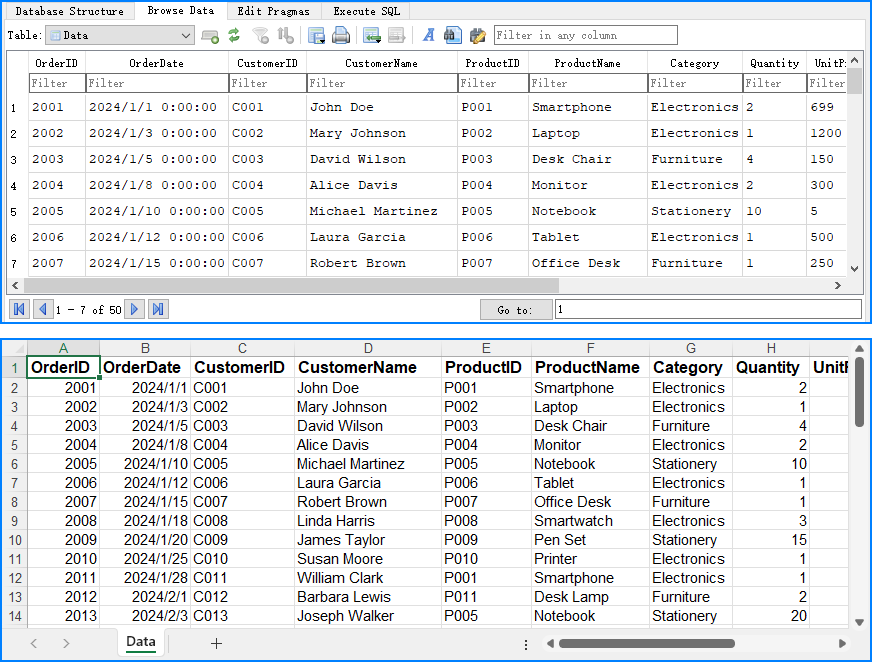Print the current table
The width and height of the screenshot is (872, 662).
(x=339, y=35)
